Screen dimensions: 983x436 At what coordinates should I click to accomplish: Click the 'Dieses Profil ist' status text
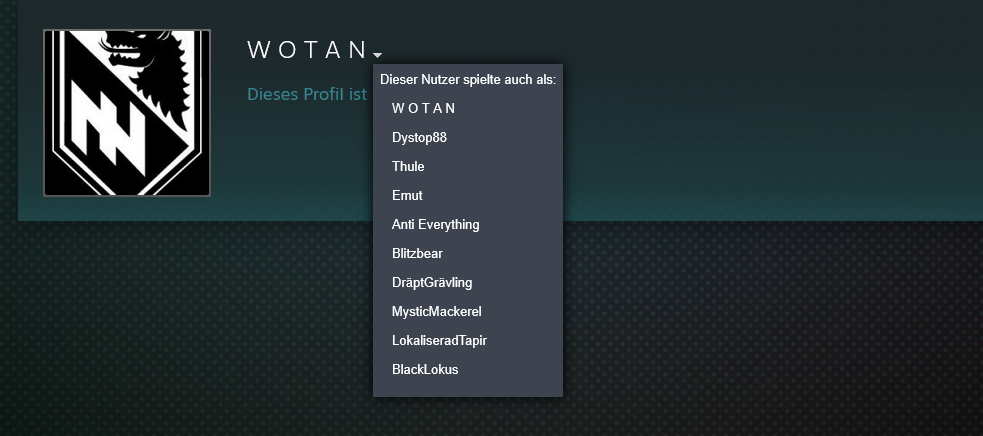[307, 95]
